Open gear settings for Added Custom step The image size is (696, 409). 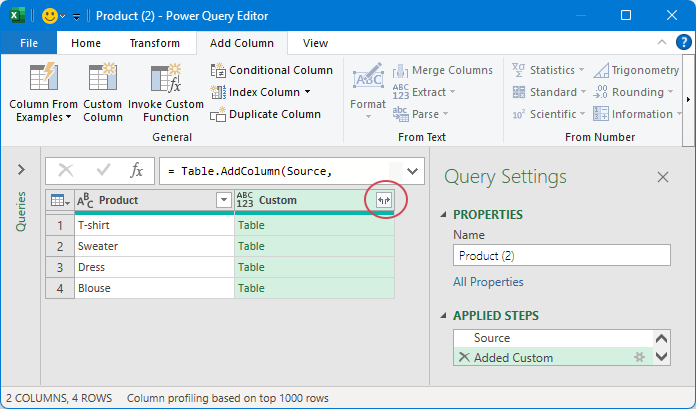coord(638,358)
